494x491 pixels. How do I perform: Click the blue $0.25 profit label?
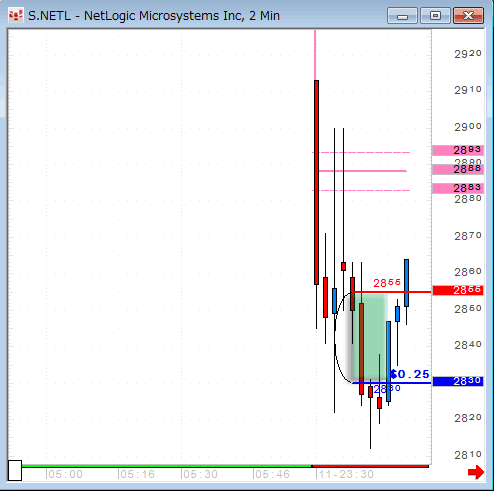(x=410, y=374)
